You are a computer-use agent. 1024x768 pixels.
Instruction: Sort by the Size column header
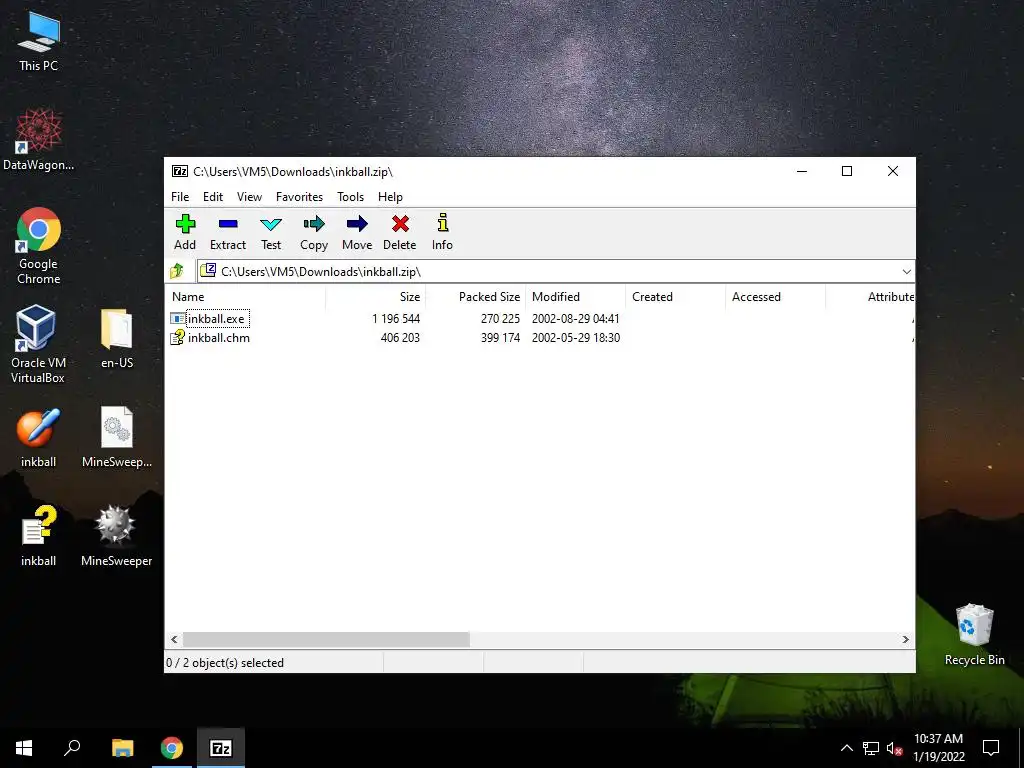pos(376,296)
